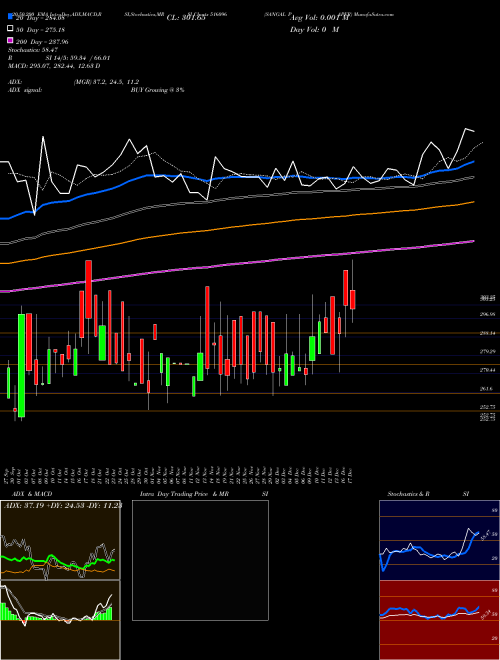This screenshot has height=660, width=500.
Task: Click the 'Intra Day Trading Price & MR' title
Action: point(184,494)
